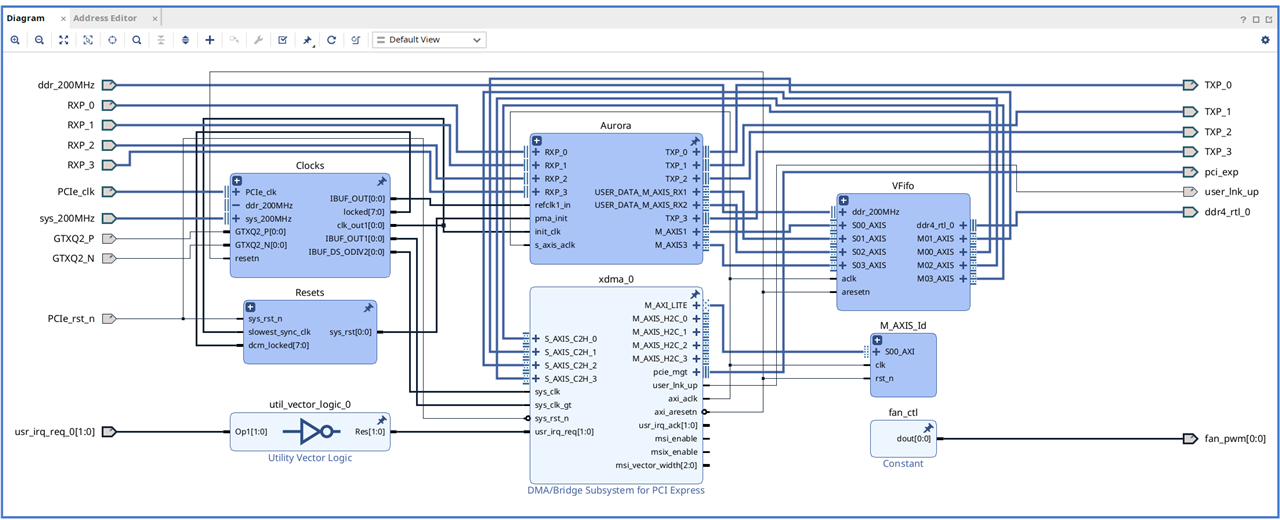Click pma_init pin on Aurora block
Screen dimensions: 1280x520
551,218
